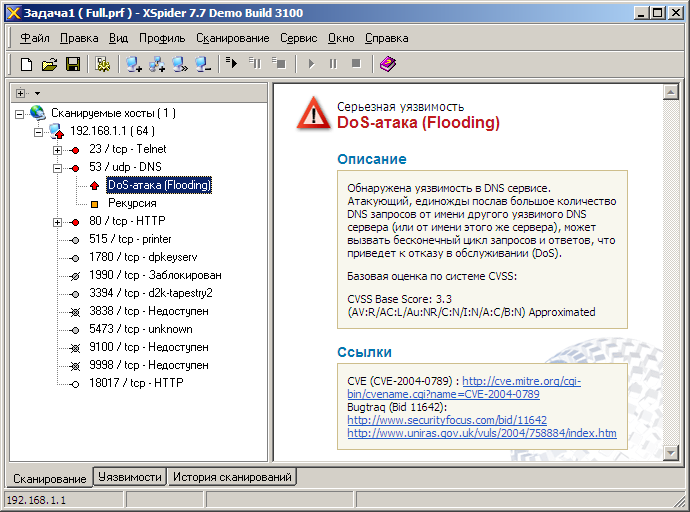
Task: Click the XSpider logo in title bar
Action: click(x=14, y=13)
